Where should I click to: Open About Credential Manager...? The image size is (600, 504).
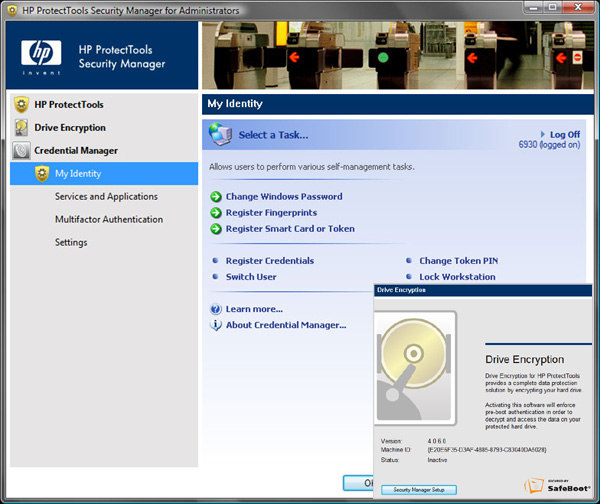coord(286,325)
